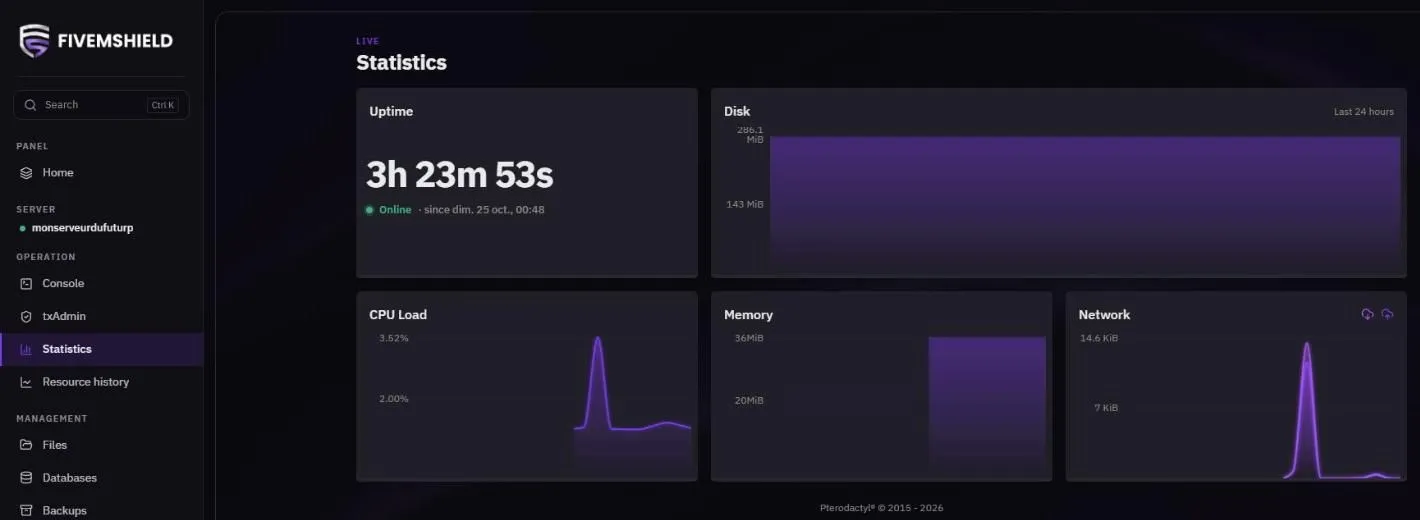Click the Ctrl K shortcut badge
Image resolution: width=1420 pixels, height=520 pixels.
point(163,105)
